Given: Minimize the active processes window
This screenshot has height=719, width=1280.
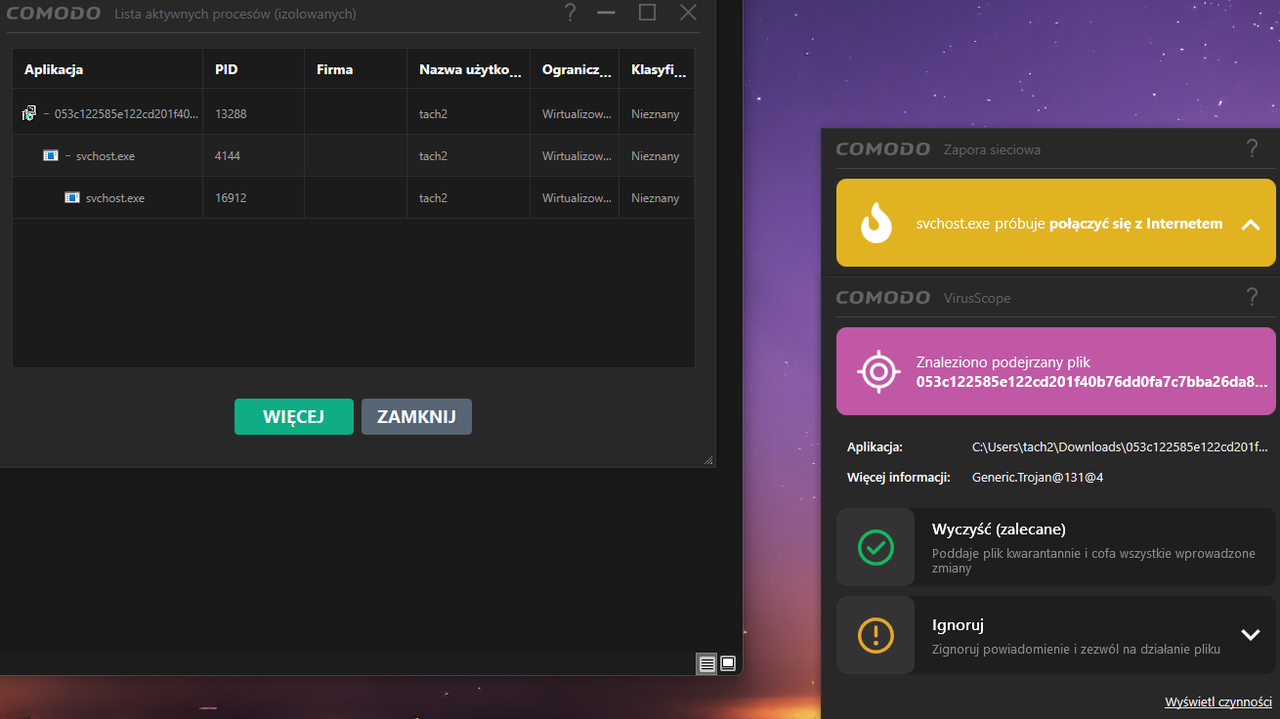Looking at the screenshot, I should tap(606, 12).
